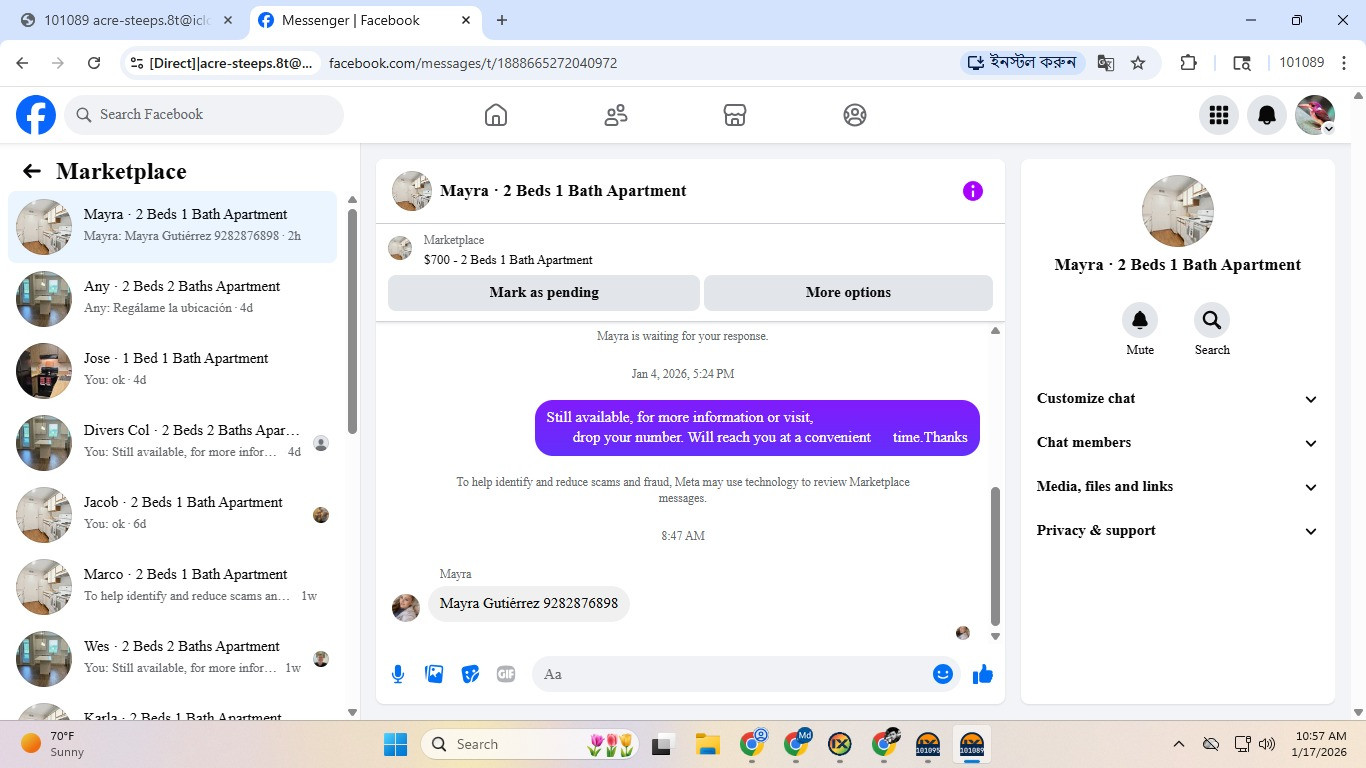The height and width of the screenshot is (768, 1366).
Task: Open the purple conversation information icon
Action: 973,191
